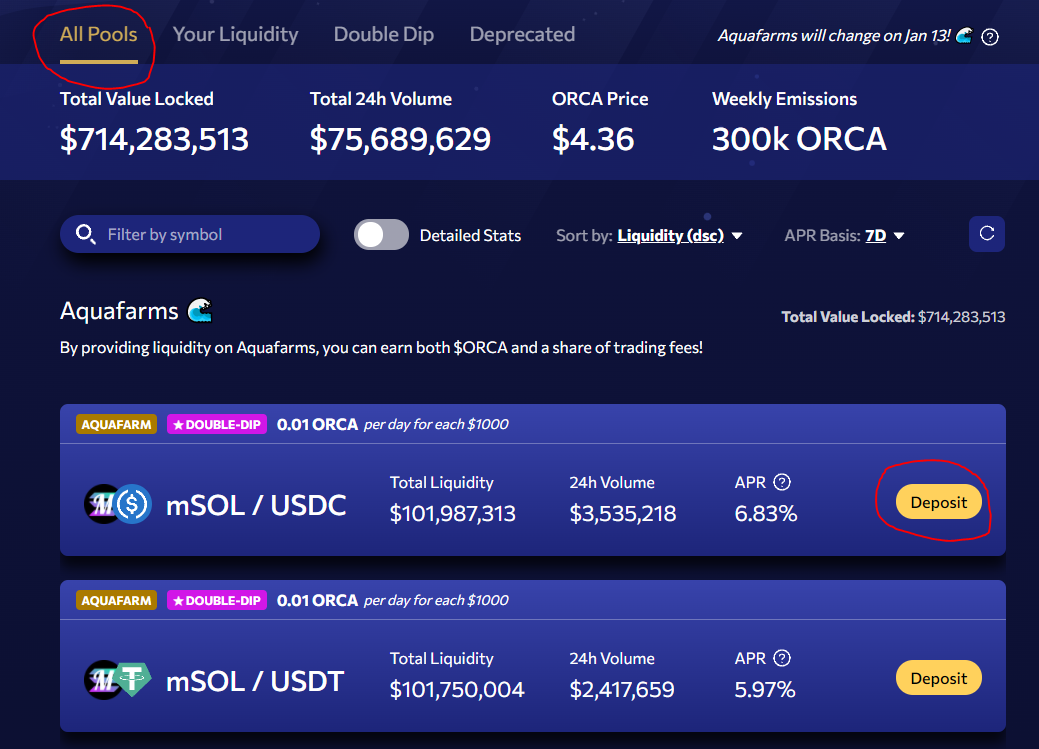Click the APR help icon for mSOL / USDC
The image size is (1039, 749).
[782, 482]
